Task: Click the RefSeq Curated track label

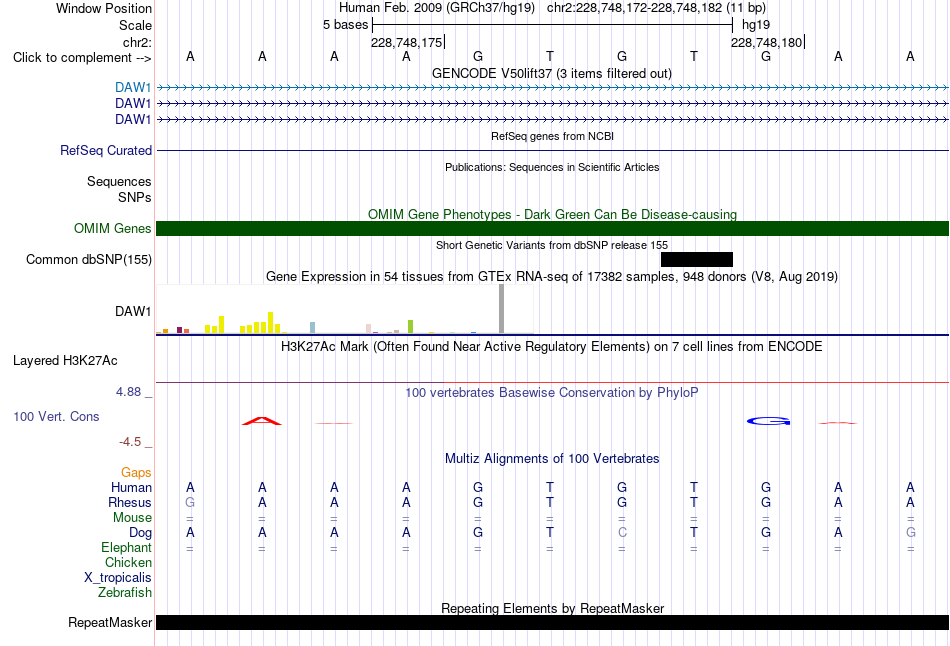Action: pos(105,150)
